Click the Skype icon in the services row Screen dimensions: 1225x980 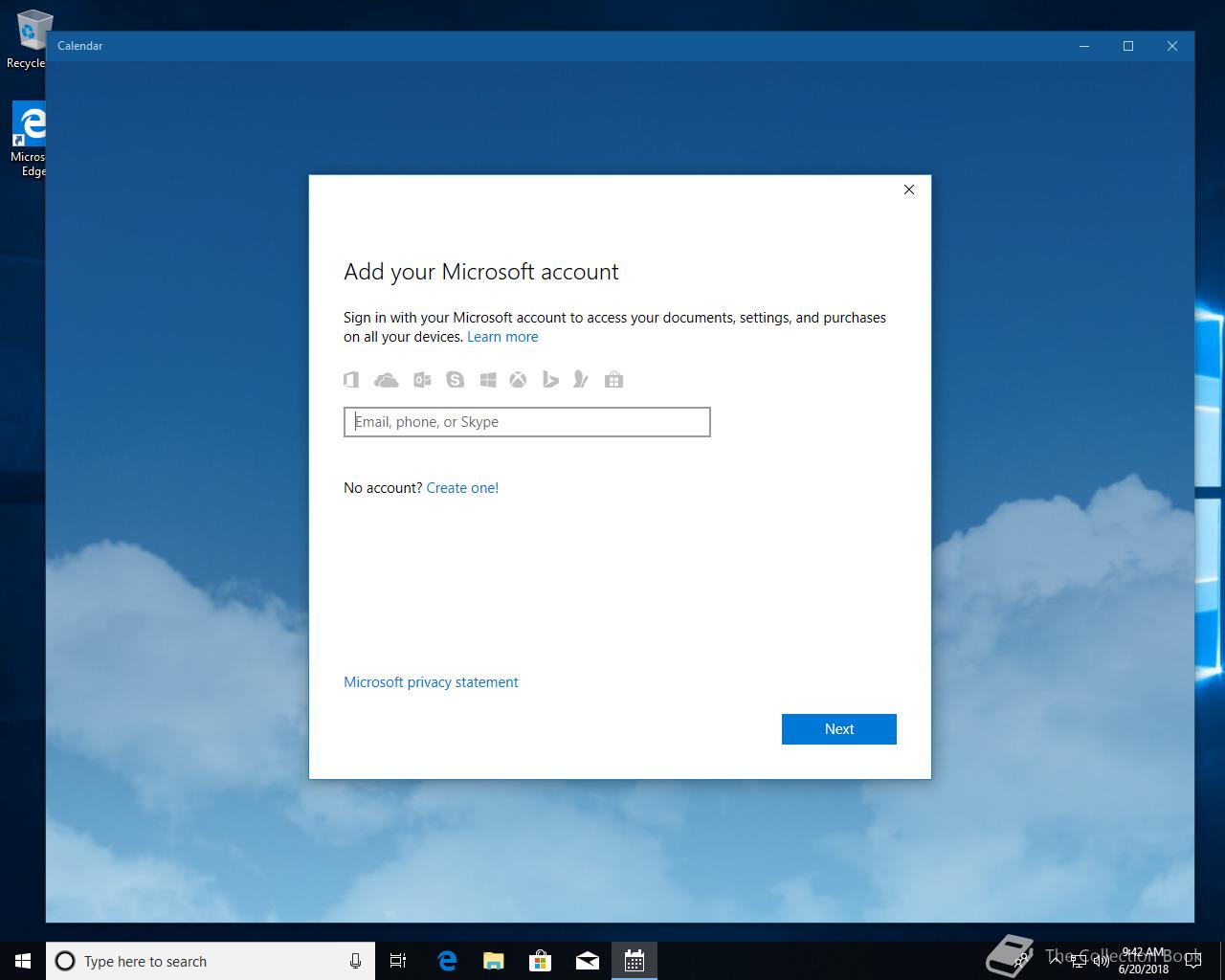tap(455, 380)
